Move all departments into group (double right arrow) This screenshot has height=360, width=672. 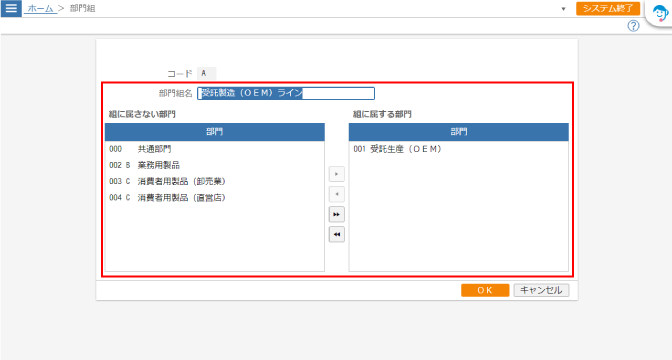click(336, 214)
